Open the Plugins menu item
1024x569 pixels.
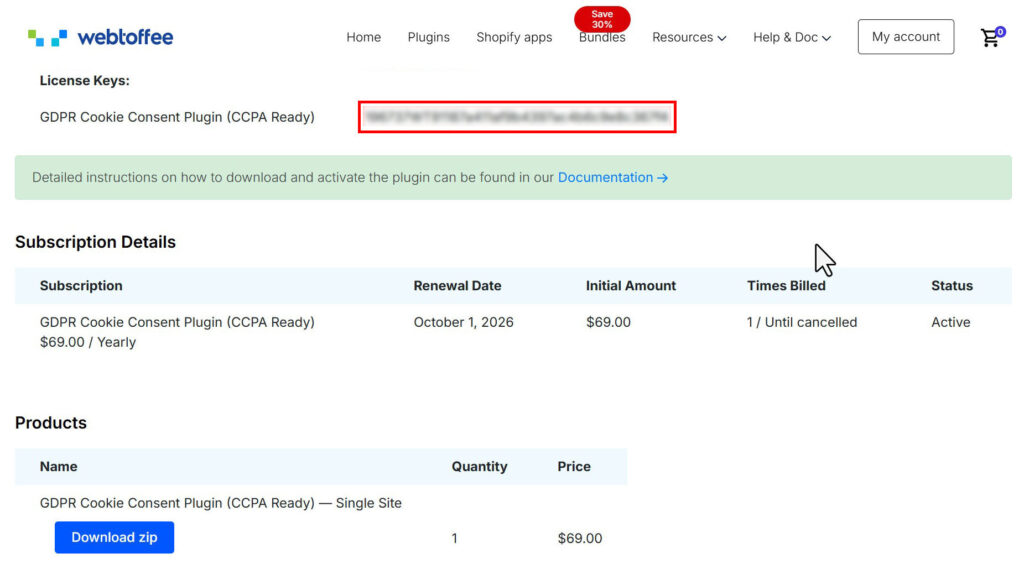[428, 37]
